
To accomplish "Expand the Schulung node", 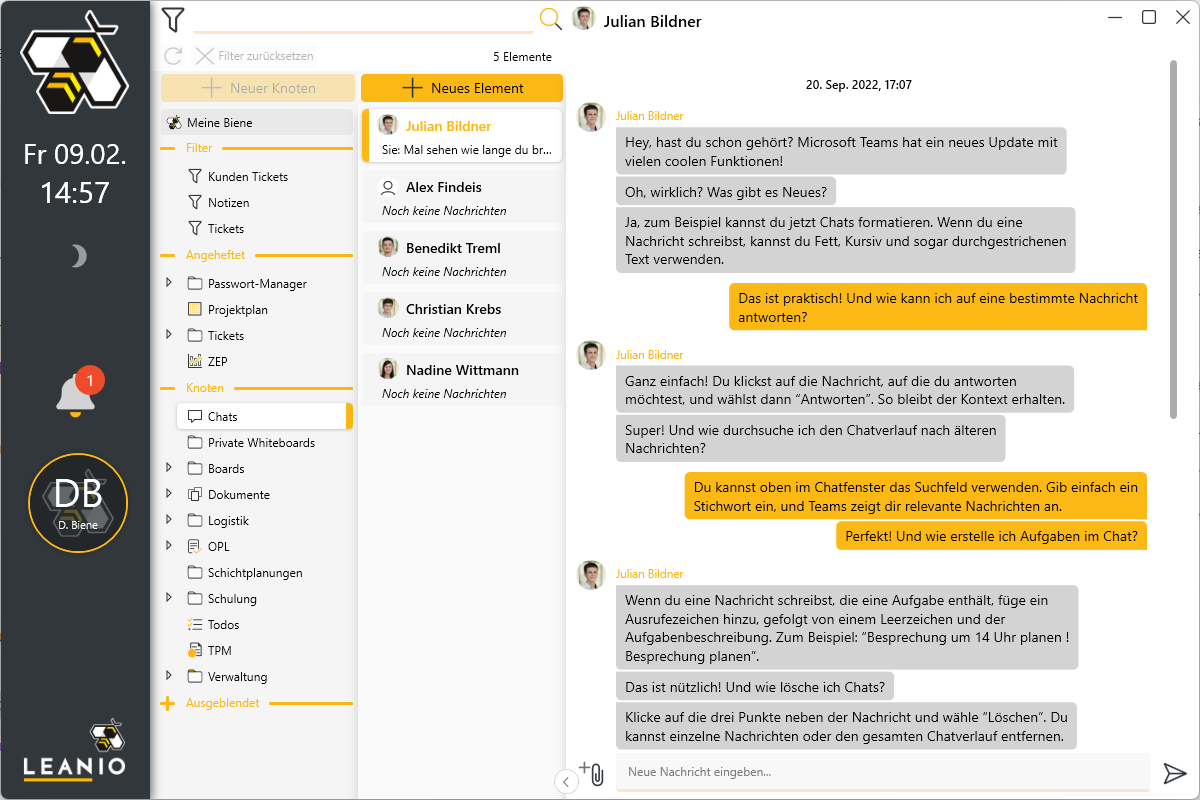I will [x=169, y=599].
